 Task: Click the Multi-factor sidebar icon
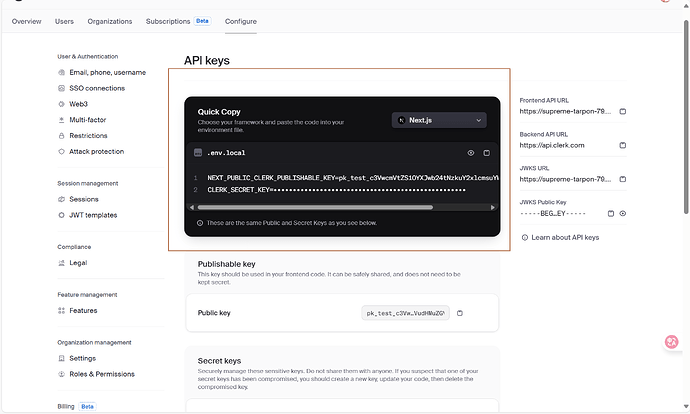point(62,120)
